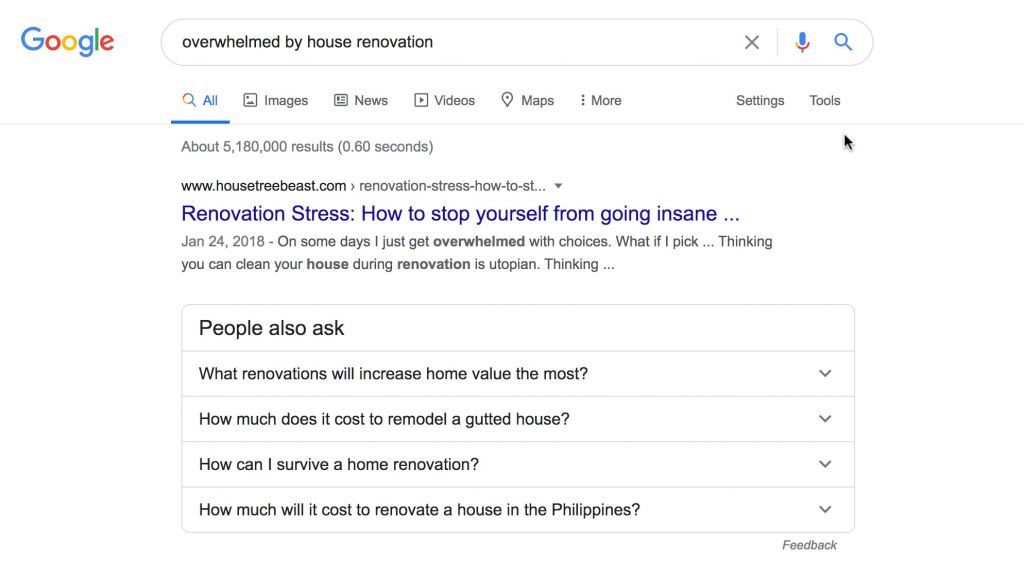Open Settings for search
The height and width of the screenshot is (570, 1024).
point(760,100)
